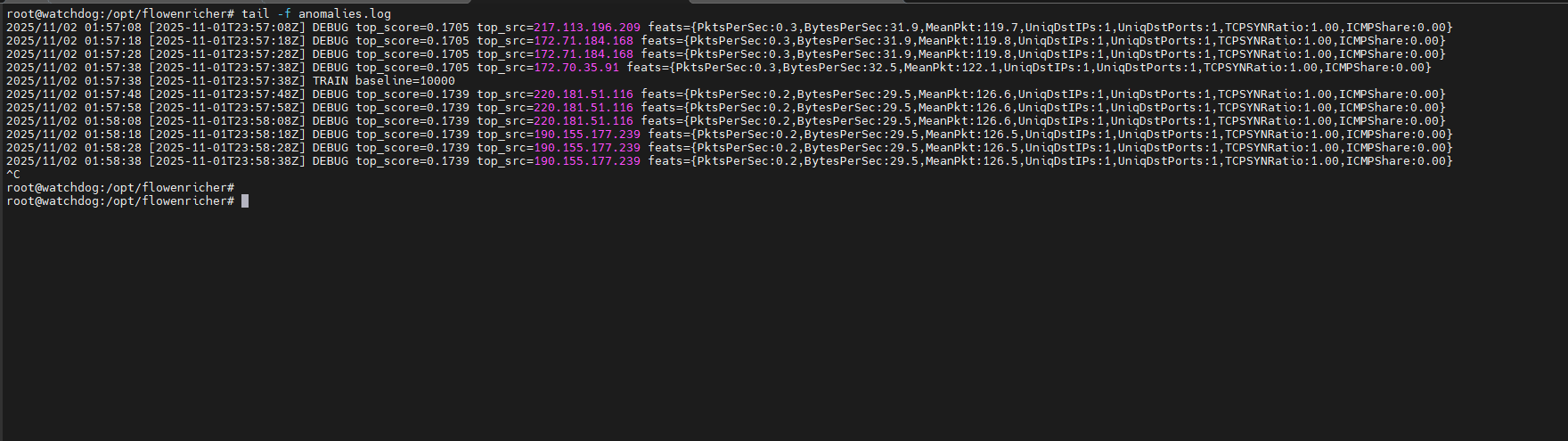Click the source IP 172.70.35.91
The image size is (1568, 441).
(576, 68)
